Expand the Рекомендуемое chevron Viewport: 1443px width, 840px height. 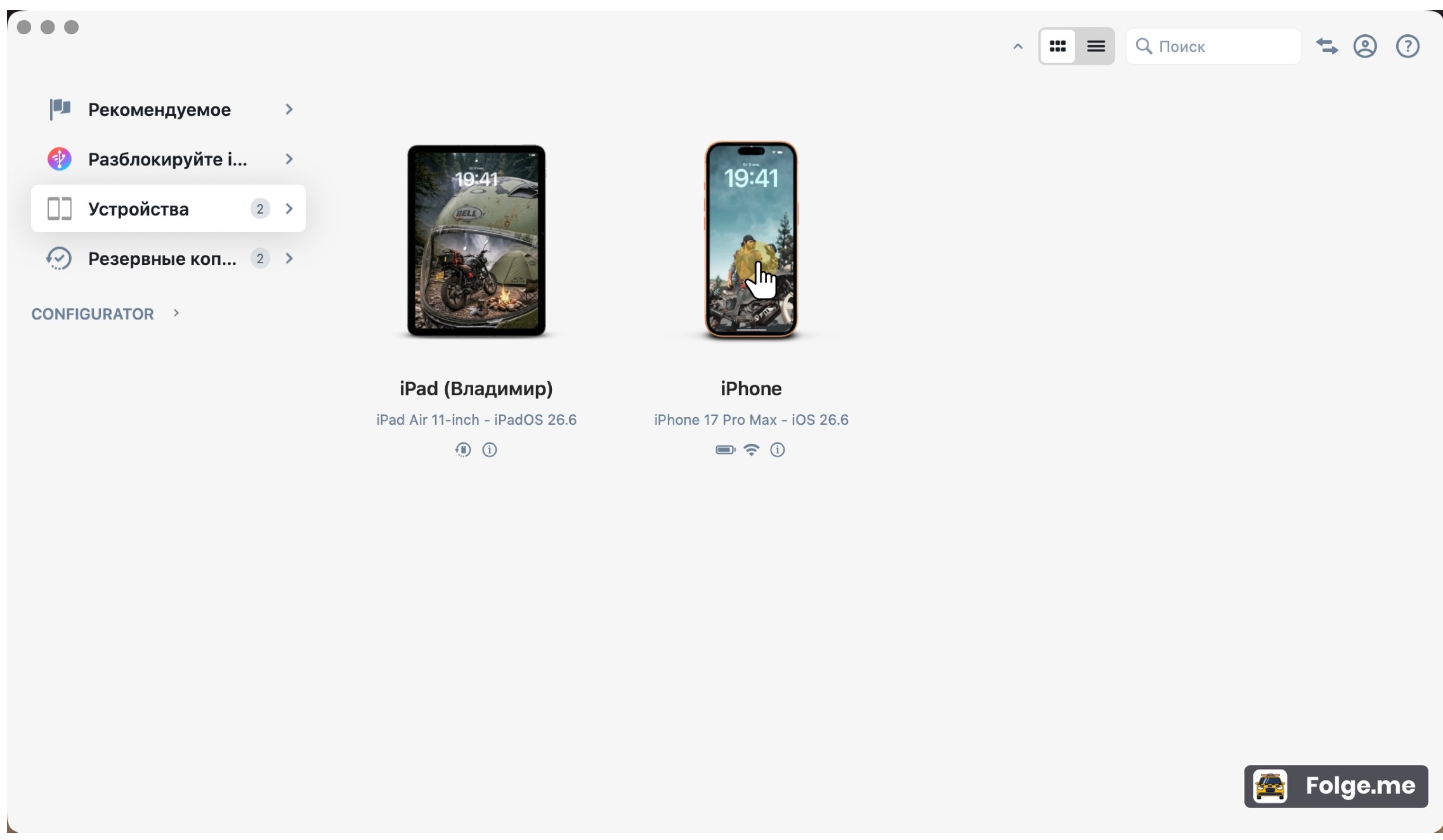click(x=289, y=109)
